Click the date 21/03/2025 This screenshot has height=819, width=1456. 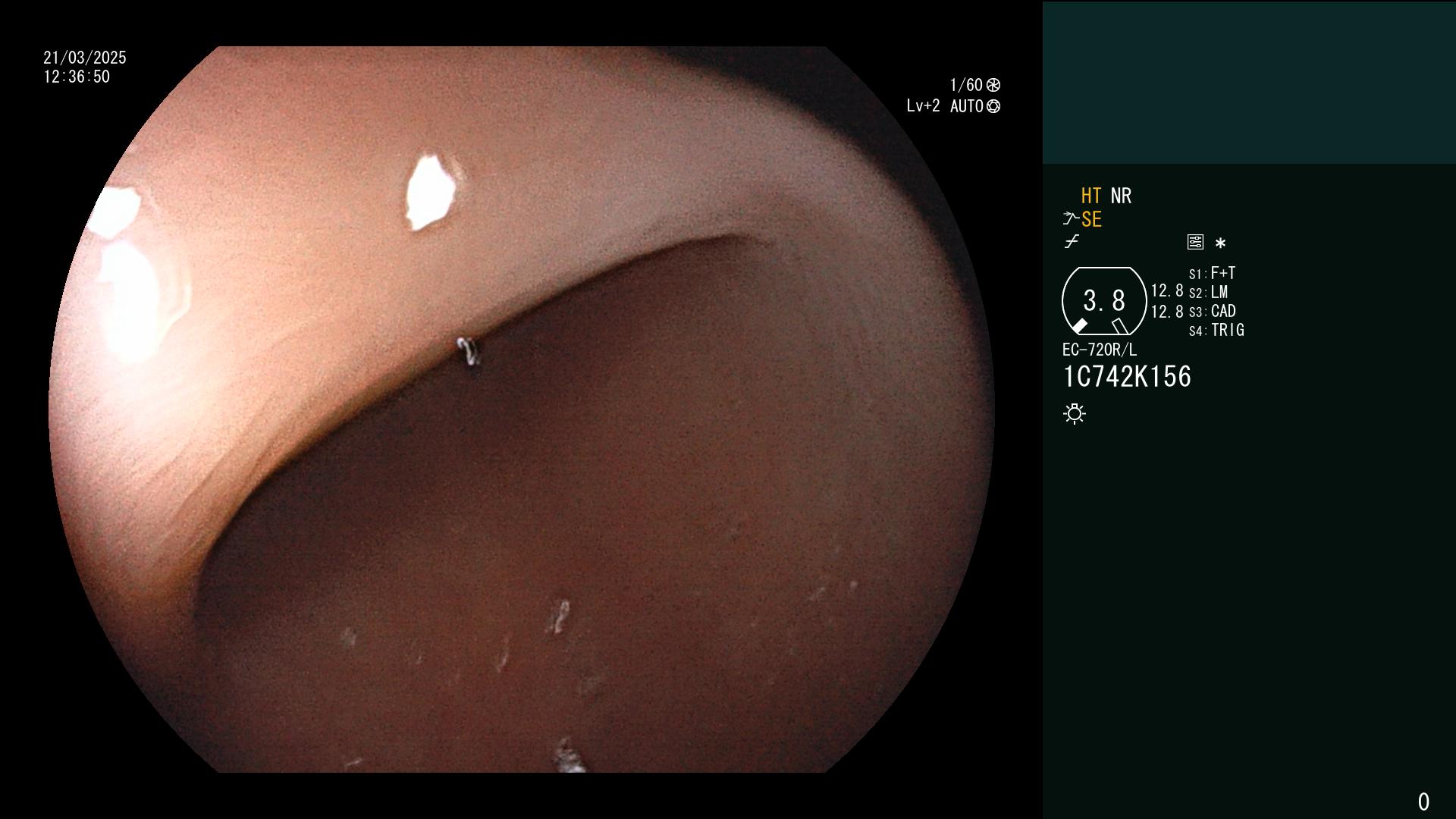click(85, 58)
